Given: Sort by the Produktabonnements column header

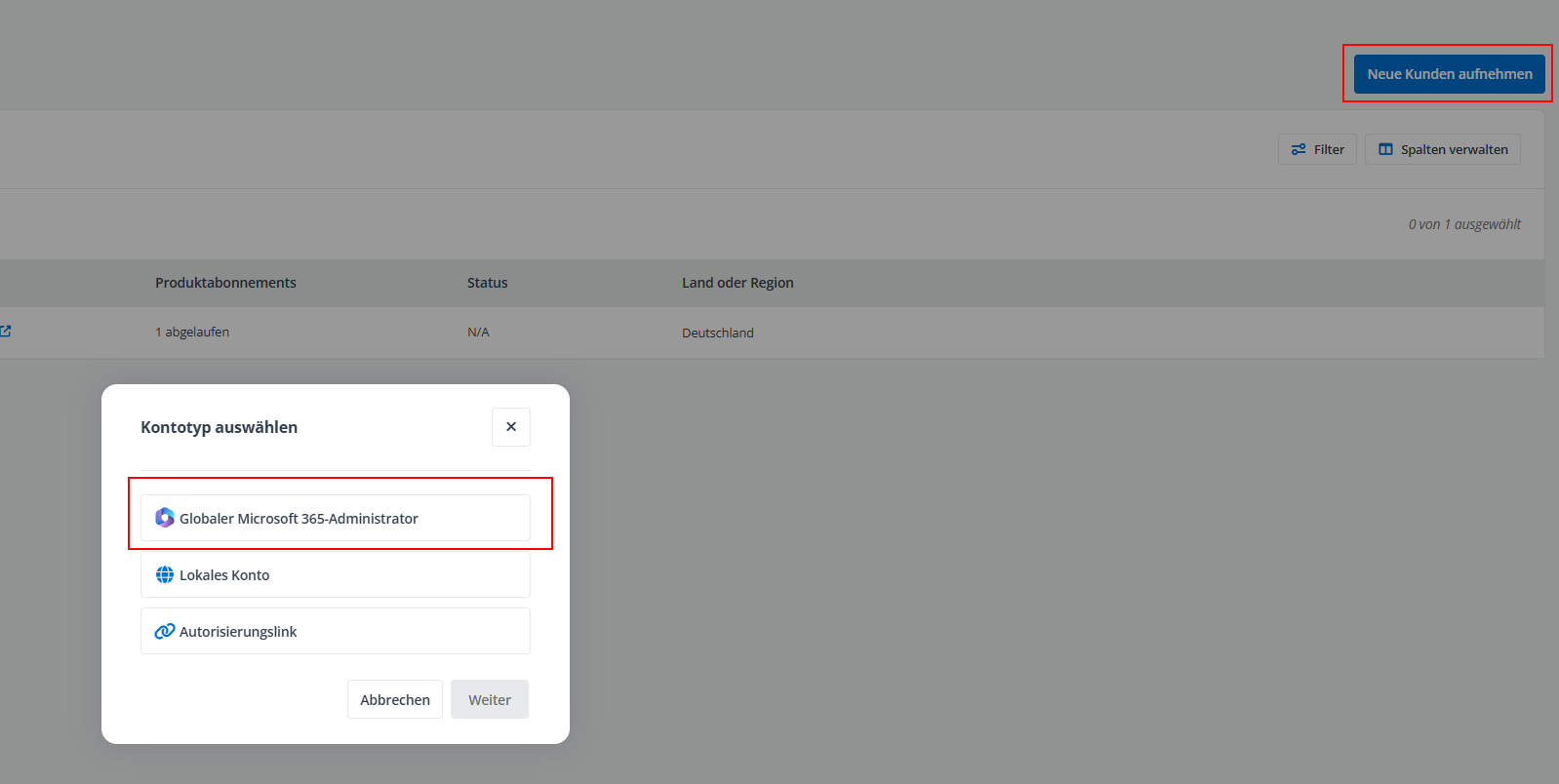Looking at the screenshot, I should [x=225, y=283].
